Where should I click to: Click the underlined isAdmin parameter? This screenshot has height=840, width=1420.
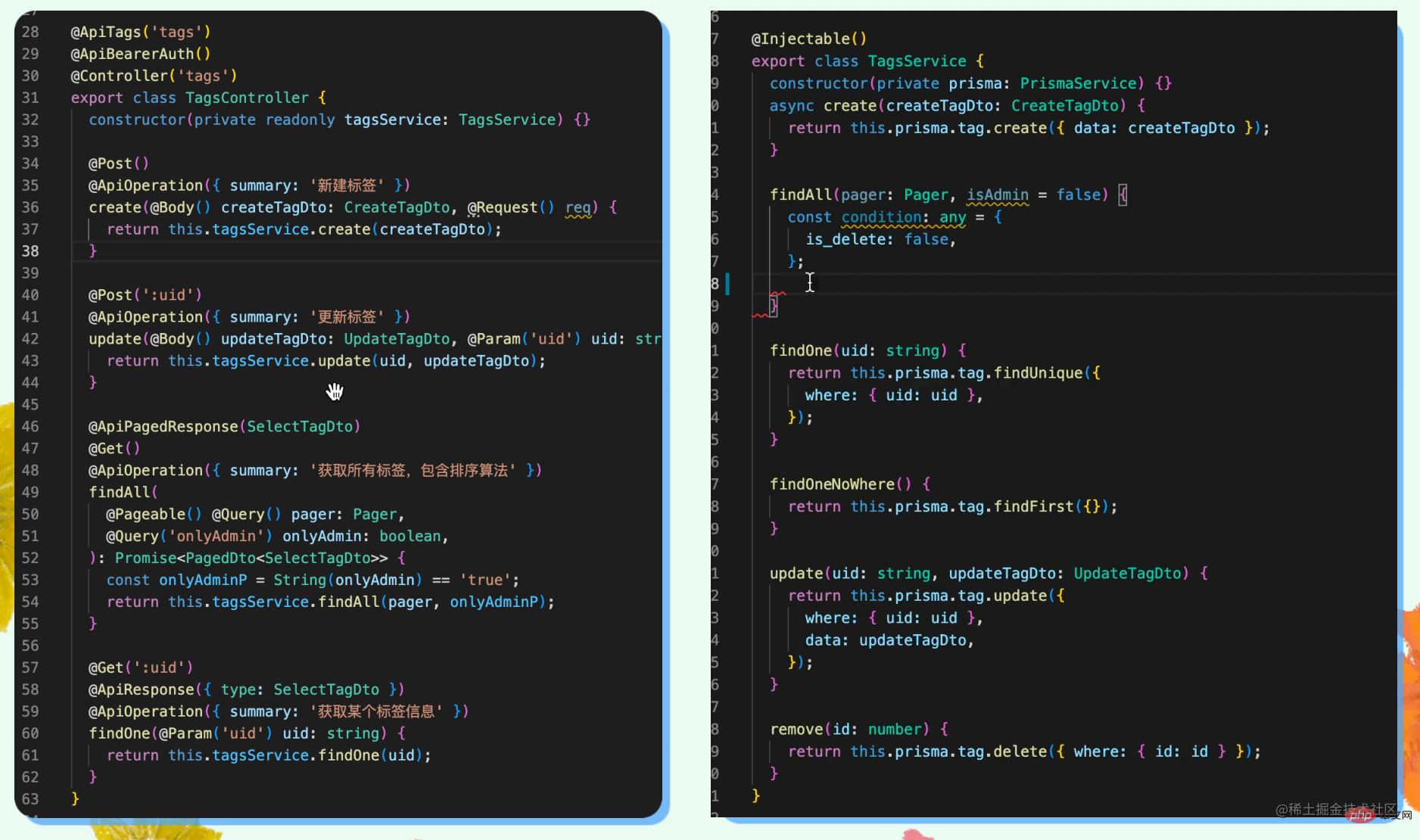tap(998, 195)
